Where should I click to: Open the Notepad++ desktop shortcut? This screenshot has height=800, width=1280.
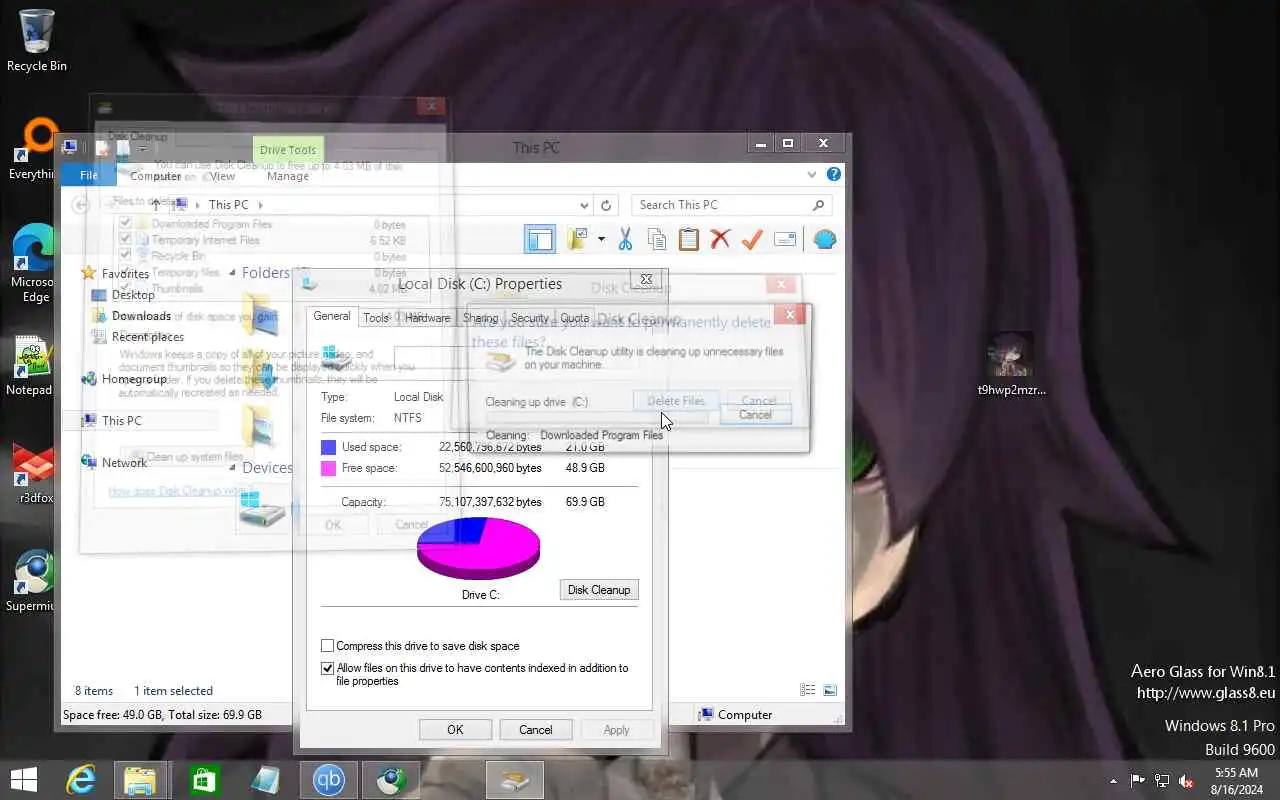tap(30, 365)
